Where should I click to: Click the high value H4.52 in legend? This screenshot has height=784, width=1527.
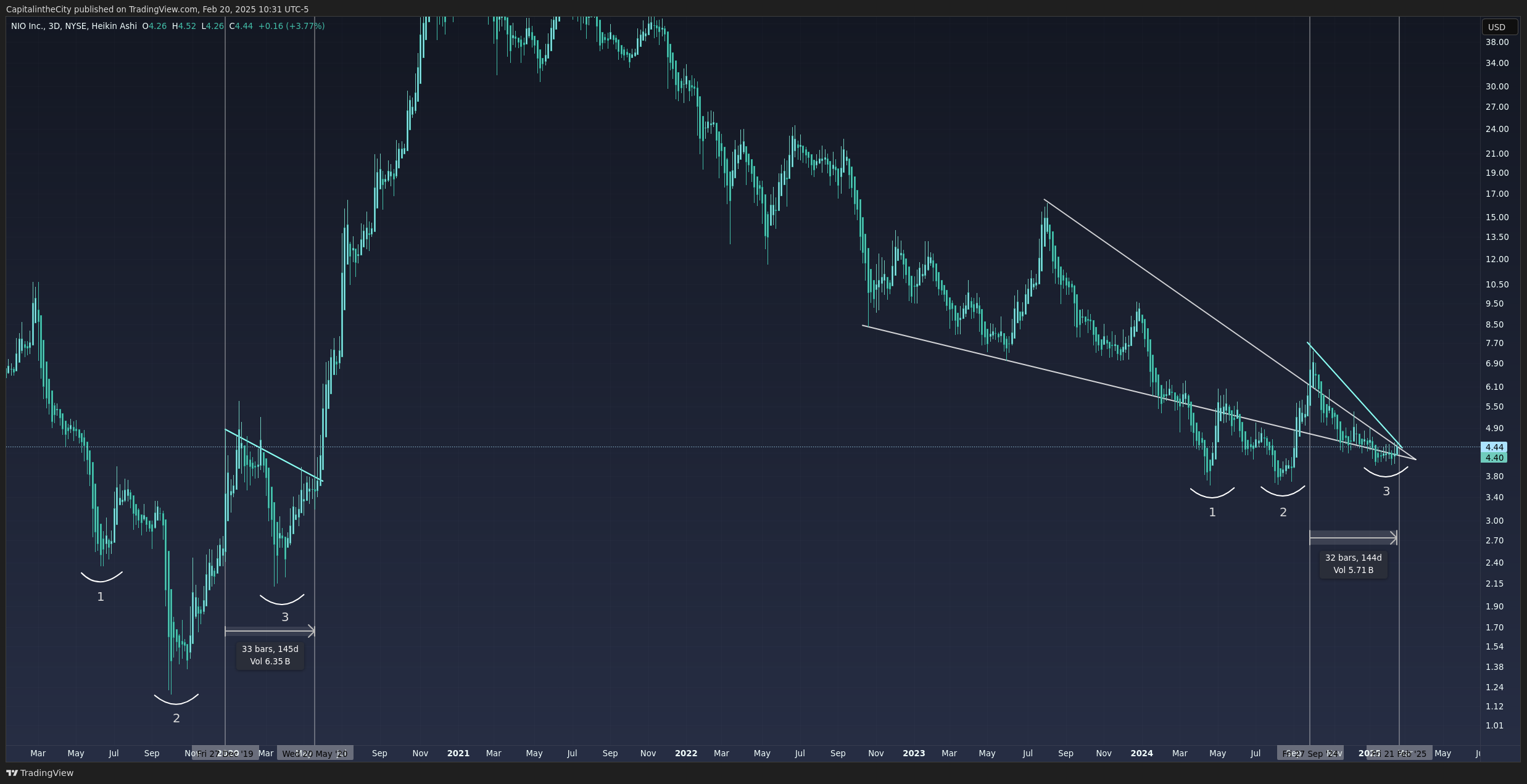pyautogui.click(x=184, y=26)
